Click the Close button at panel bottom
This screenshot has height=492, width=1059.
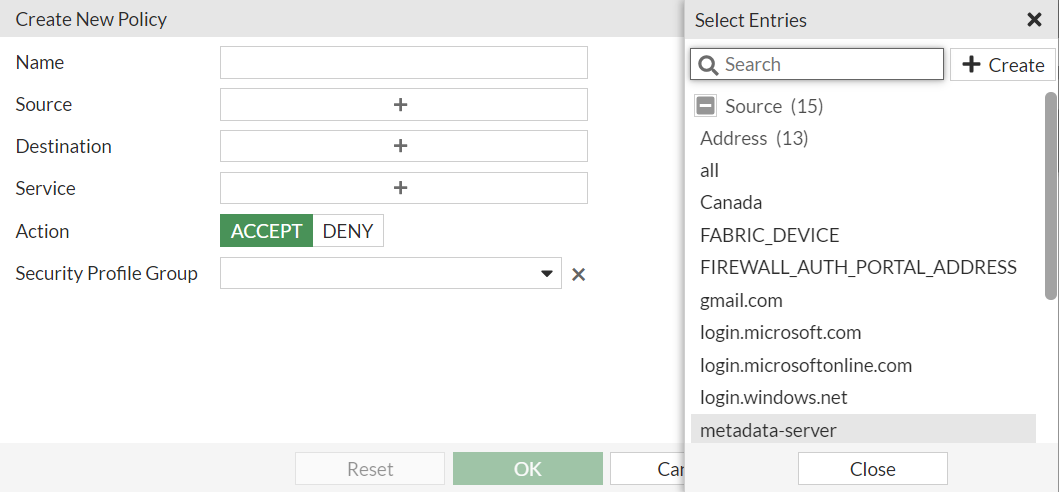click(x=872, y=469)
